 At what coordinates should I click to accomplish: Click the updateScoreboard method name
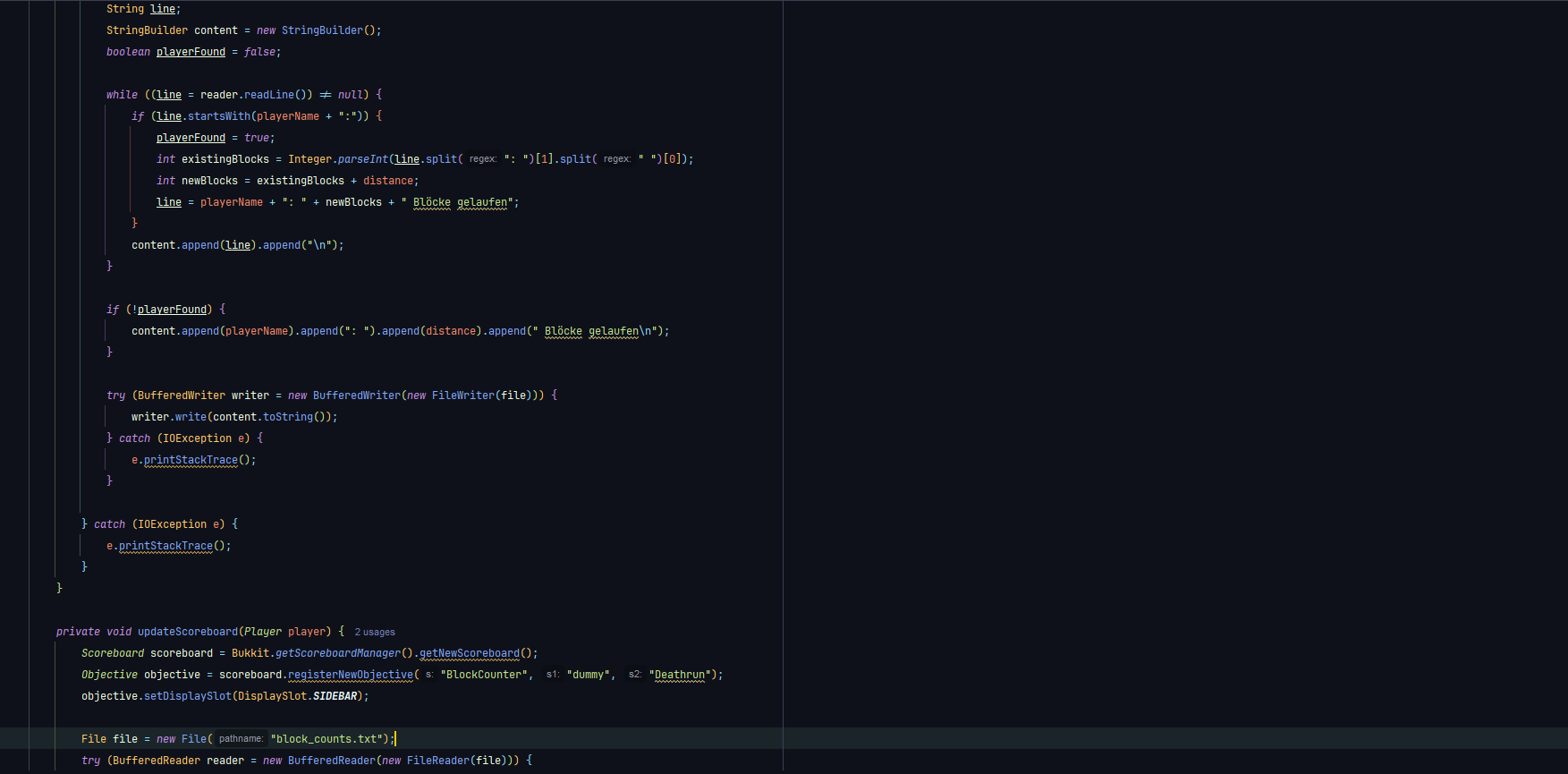[x=188, y=632]
